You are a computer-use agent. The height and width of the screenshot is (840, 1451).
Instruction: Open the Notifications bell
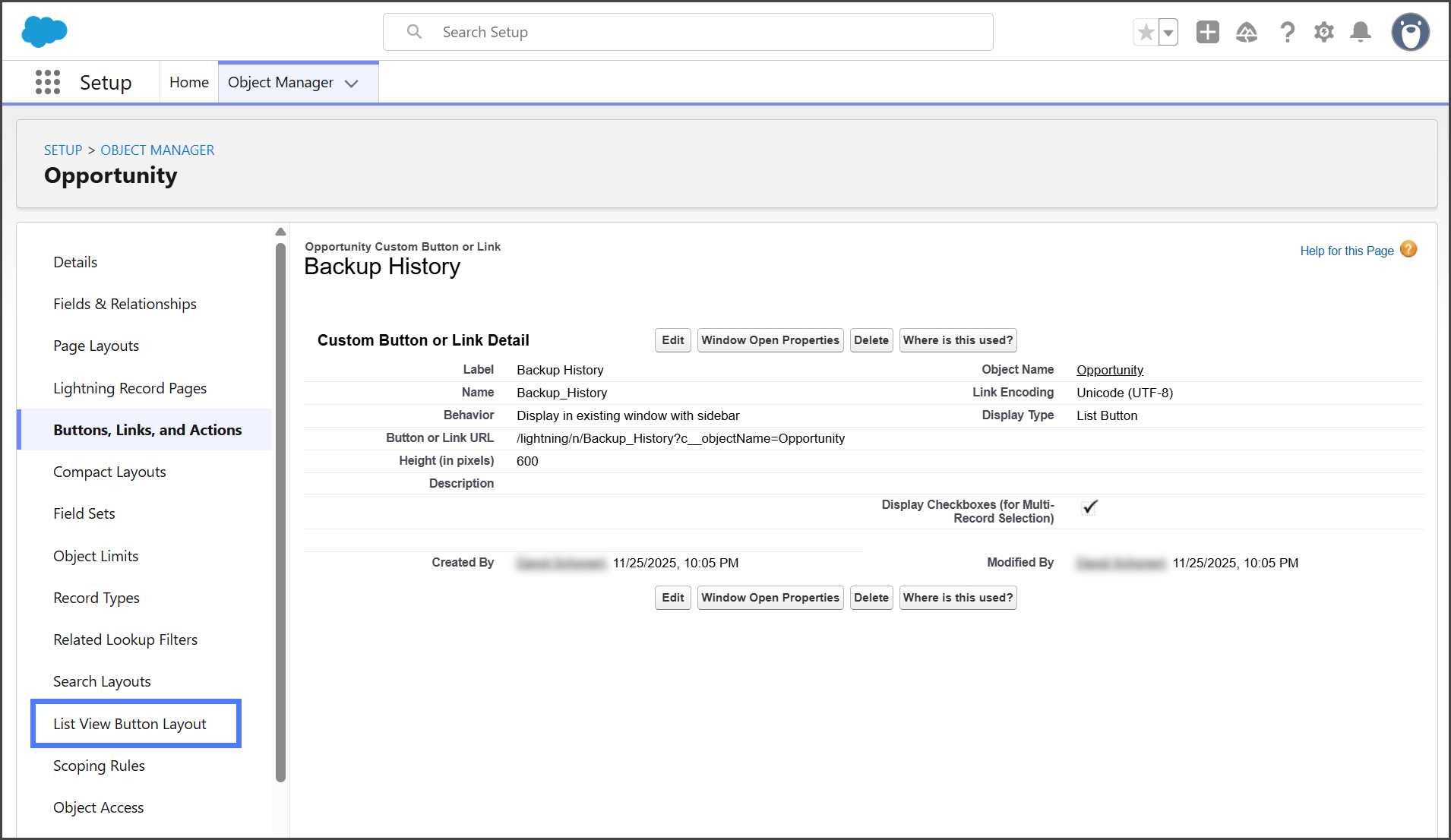pos(1361,32)
